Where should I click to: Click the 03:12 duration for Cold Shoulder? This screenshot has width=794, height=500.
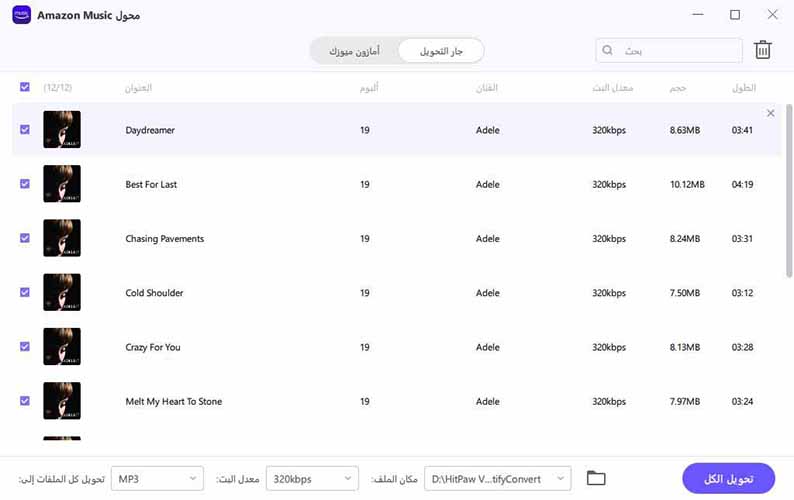pyautogui.click(x=742, y=293)
